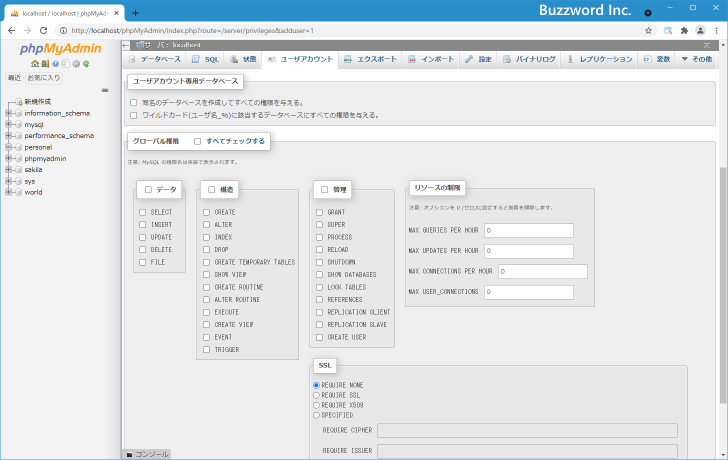Click the server breadcrumb icon before localhost
The image size is (728, 460).
pyautogui.click(x=140, y=45)
